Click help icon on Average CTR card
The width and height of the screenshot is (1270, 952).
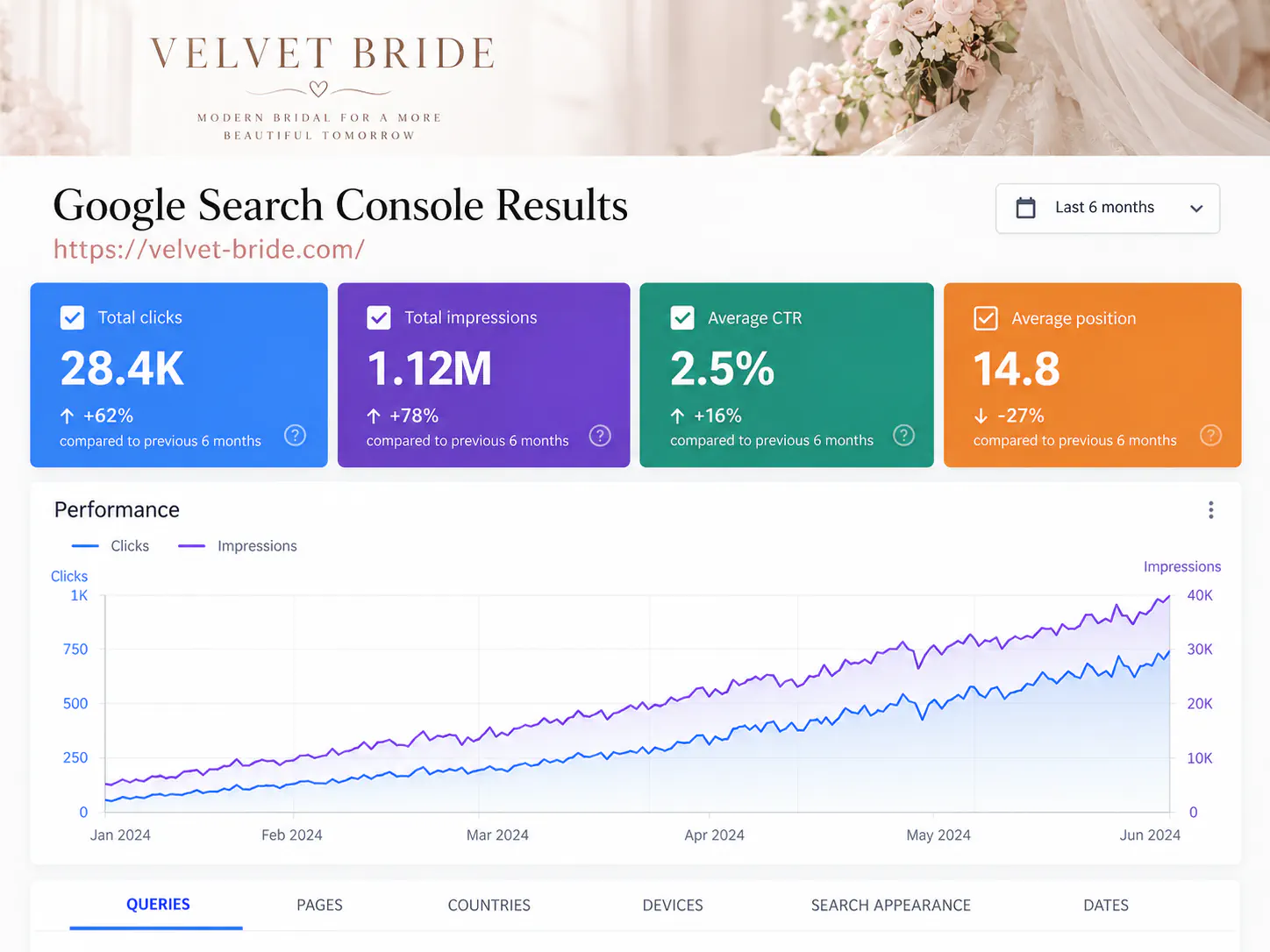coord(903,435)
